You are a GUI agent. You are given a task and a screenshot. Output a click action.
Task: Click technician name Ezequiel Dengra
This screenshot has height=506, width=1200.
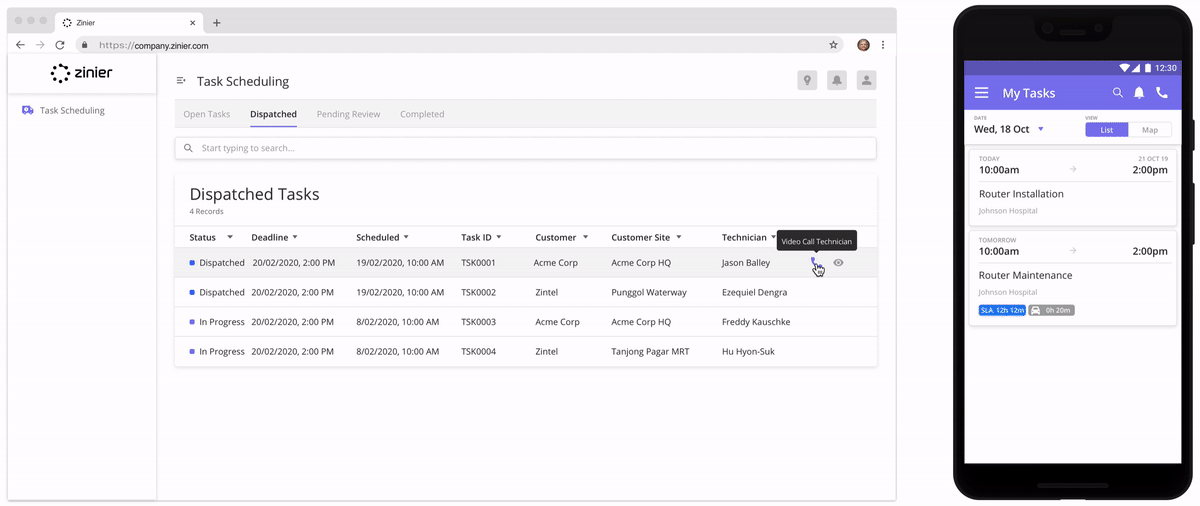pyautogui.click(x=754, y=293)
